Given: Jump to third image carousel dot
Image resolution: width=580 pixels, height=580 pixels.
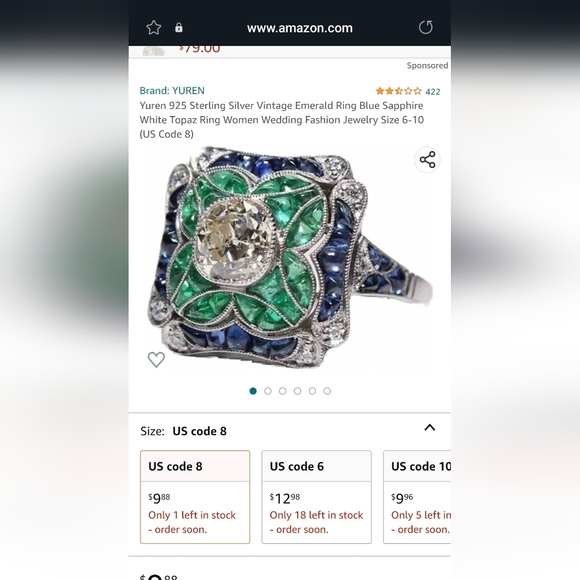Looking at the screenshot, I should tap(283, 391).
